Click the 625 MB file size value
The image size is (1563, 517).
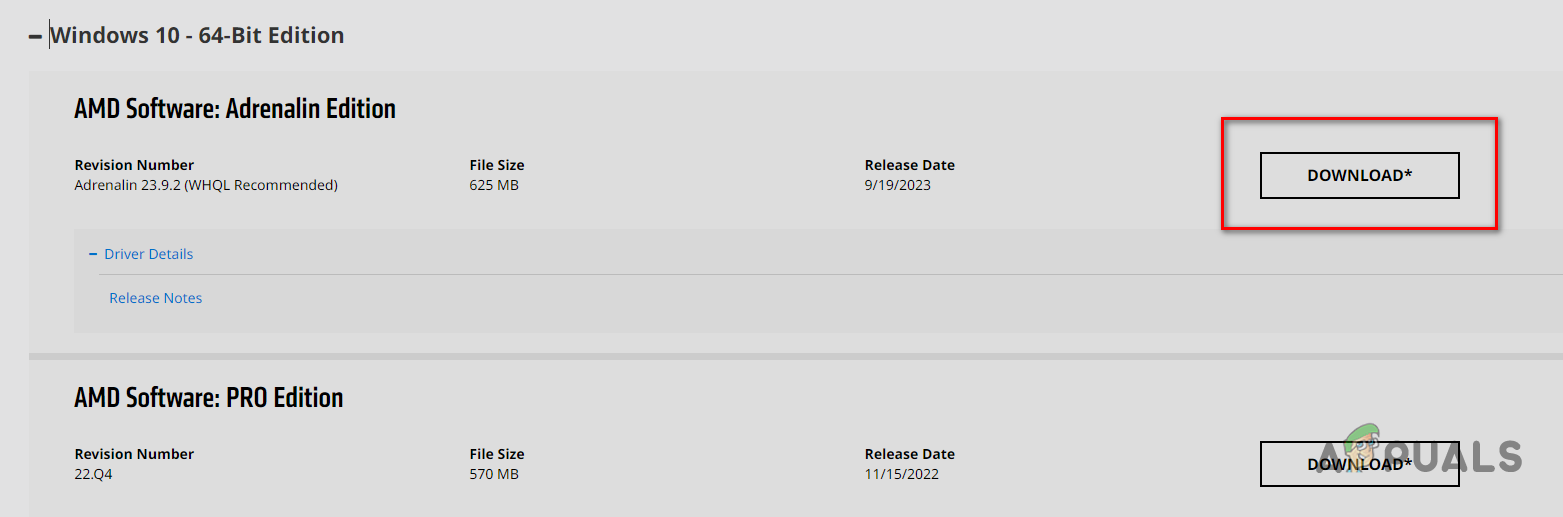click(x=494, y=185)
